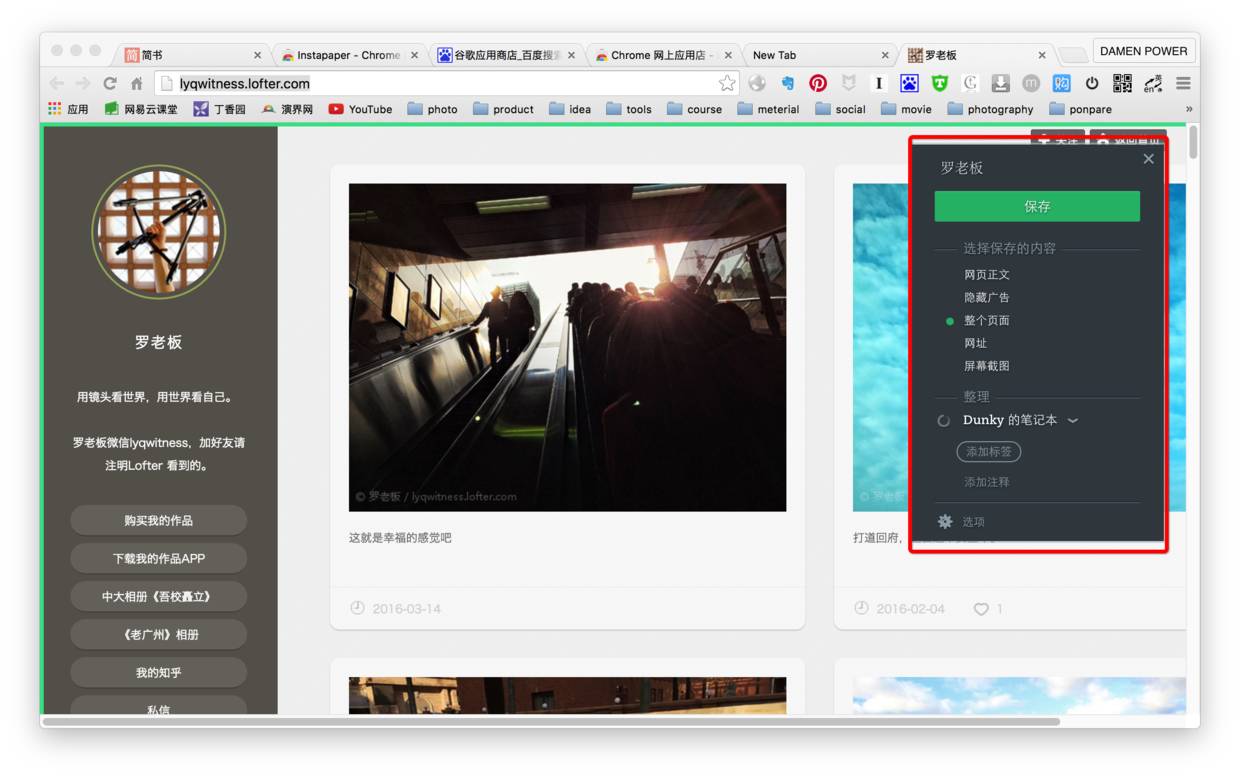Open clipper options gear icon
The image size is (1240, 776).
pos(945,521)
